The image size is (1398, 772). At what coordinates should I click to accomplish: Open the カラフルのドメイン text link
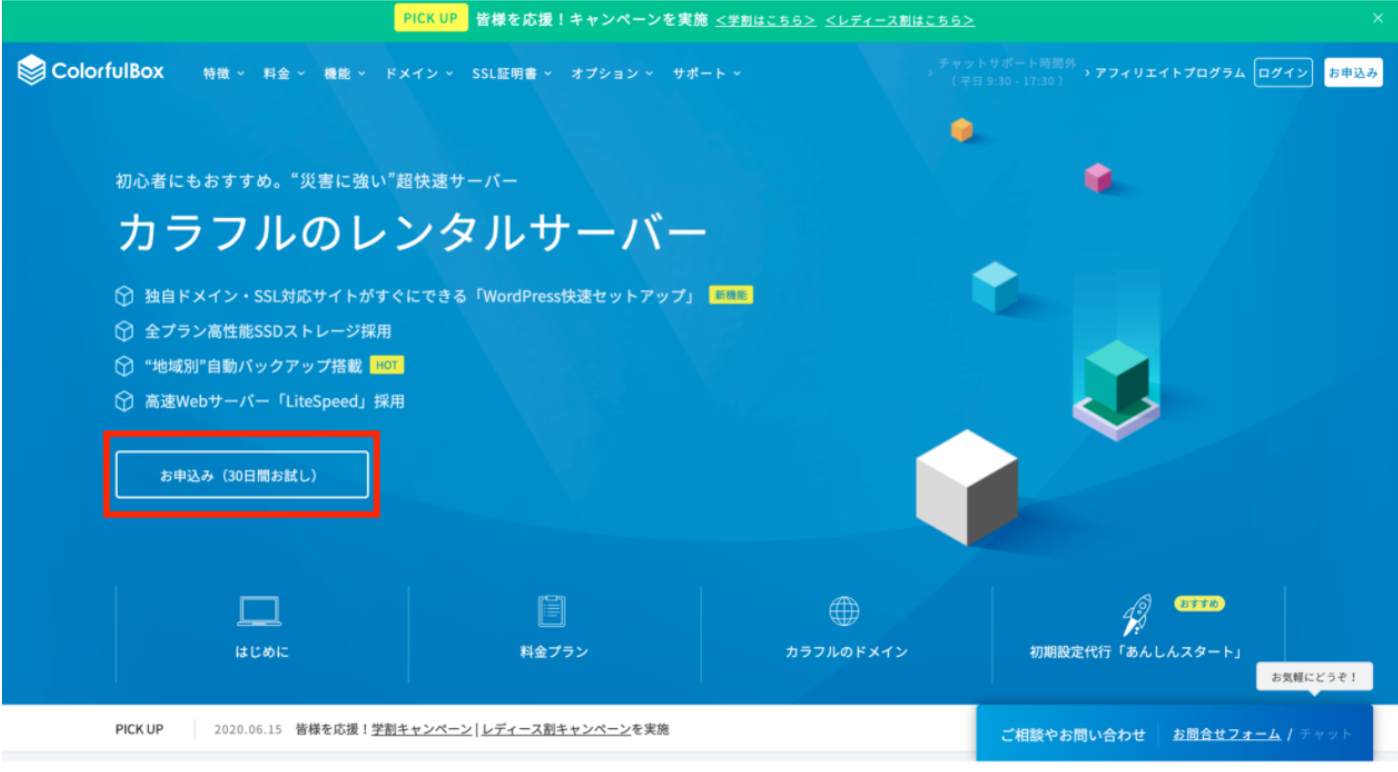coord(846,652)
